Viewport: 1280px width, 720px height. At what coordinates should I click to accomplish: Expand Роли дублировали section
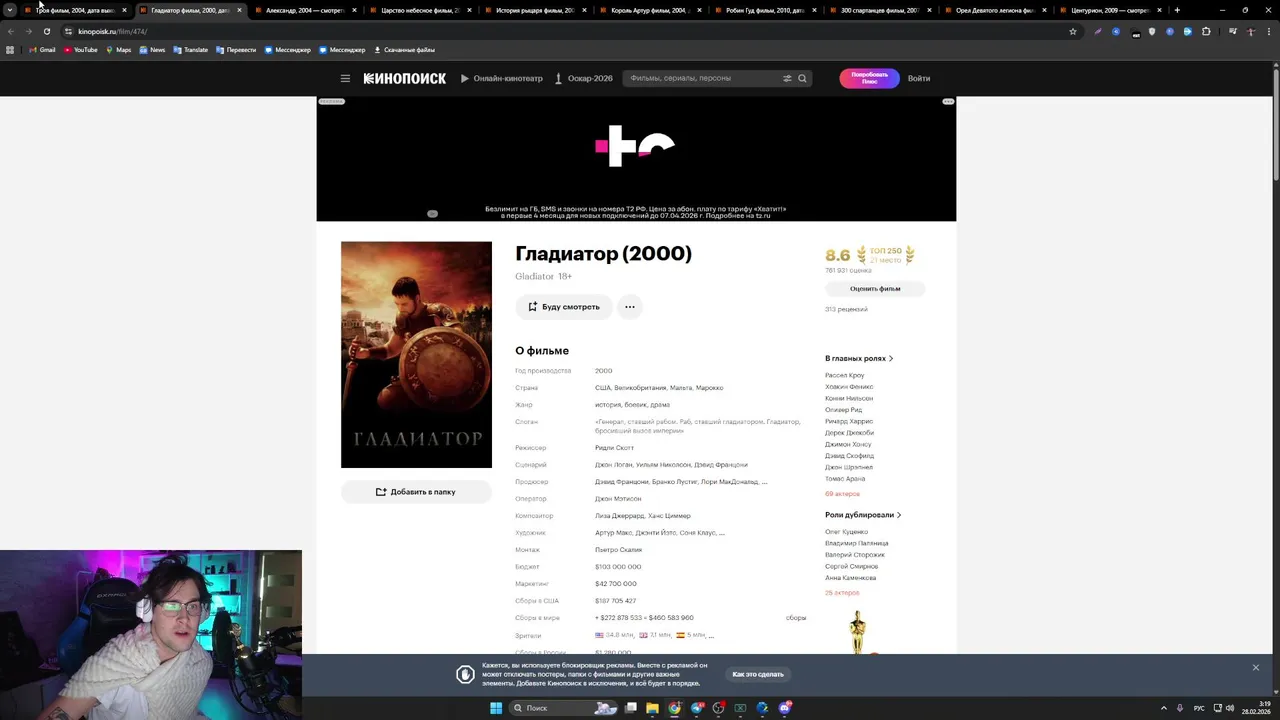[x=863, y=515]
